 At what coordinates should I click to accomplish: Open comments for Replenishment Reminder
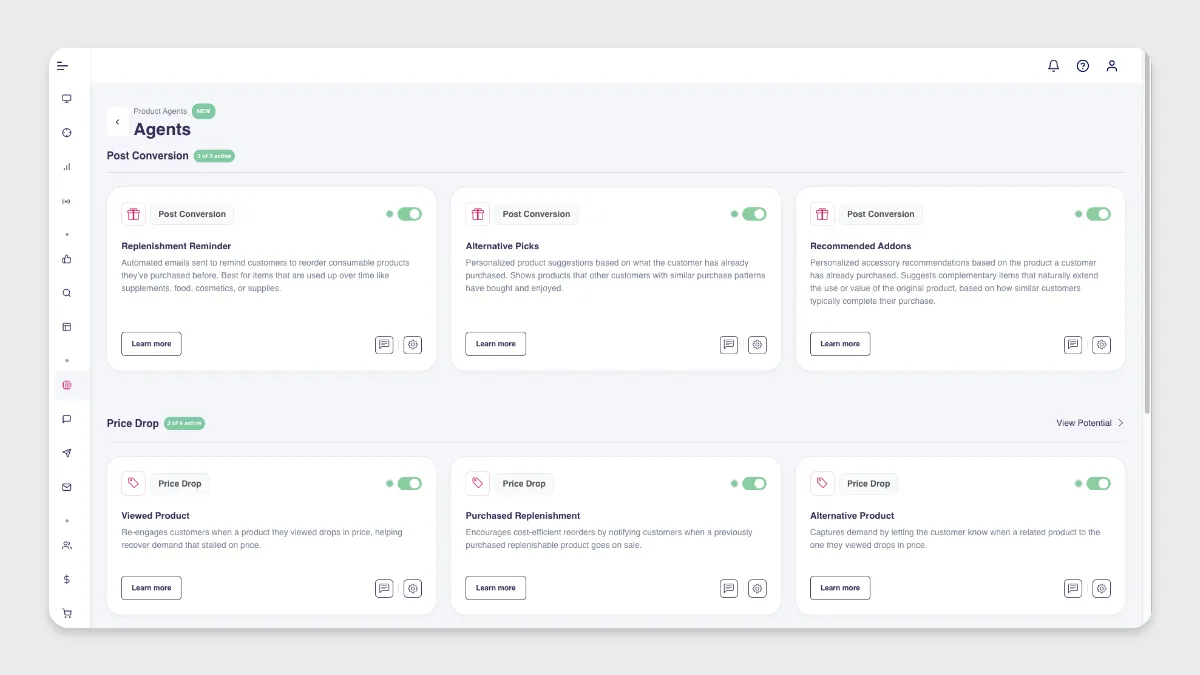click(384, 344)
